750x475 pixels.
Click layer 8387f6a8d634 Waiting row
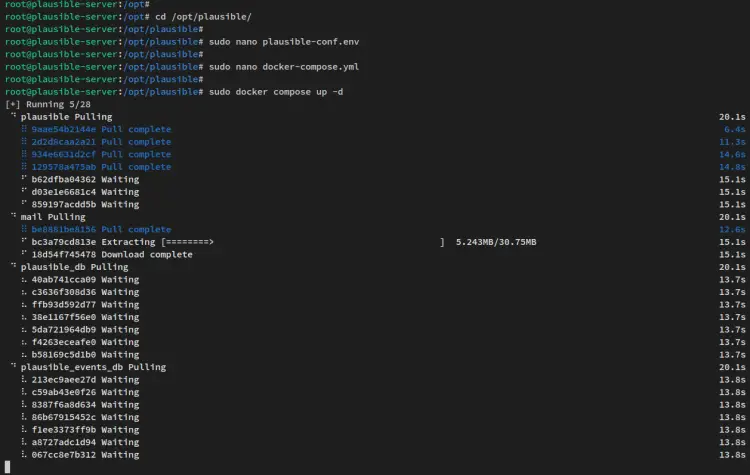85,405
